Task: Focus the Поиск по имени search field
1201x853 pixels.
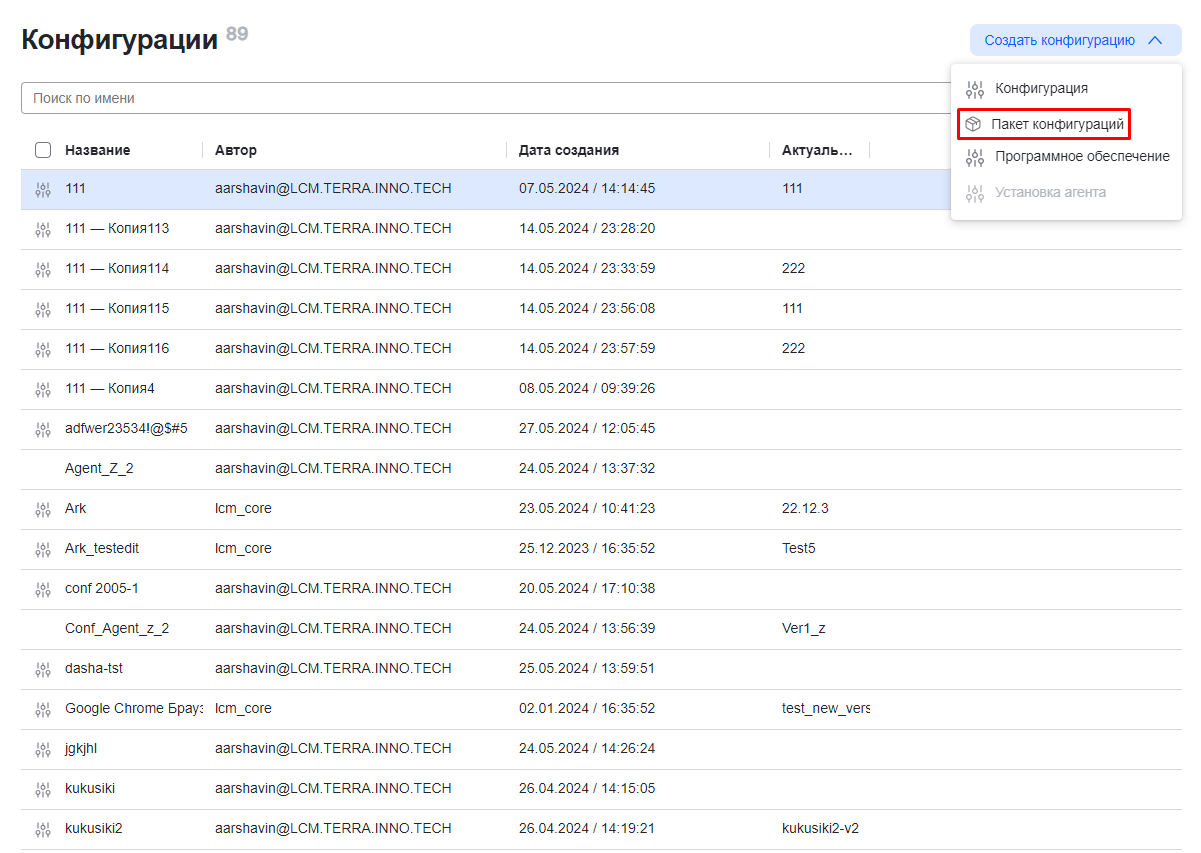Action: tap(480, 98)
